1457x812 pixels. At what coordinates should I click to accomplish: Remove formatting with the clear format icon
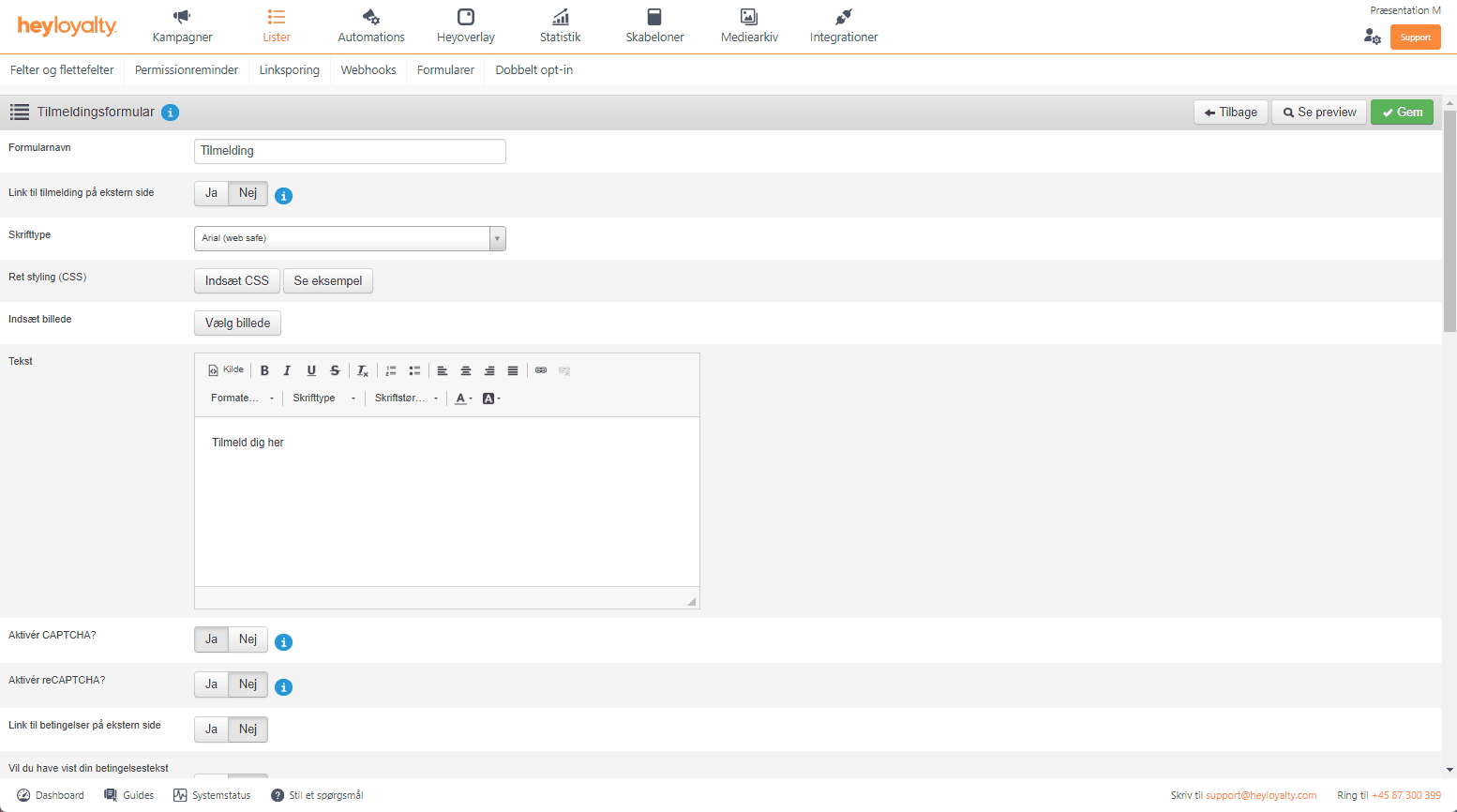[363, 370]
